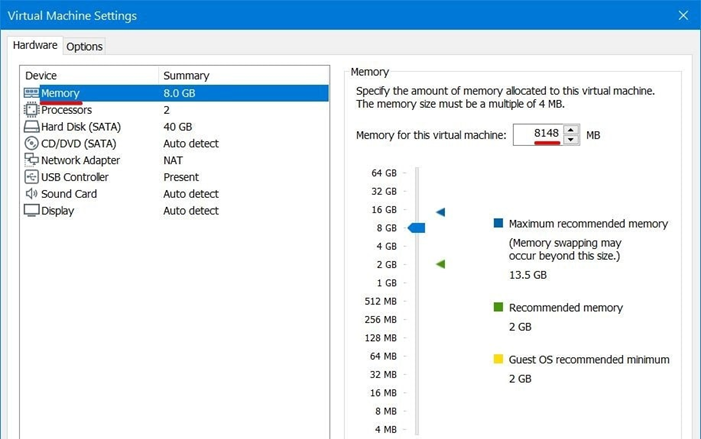This screenshot has width=701, height=439.
Task: Click the Sound Card speaker icon
Action: click(x=31, y=194)
